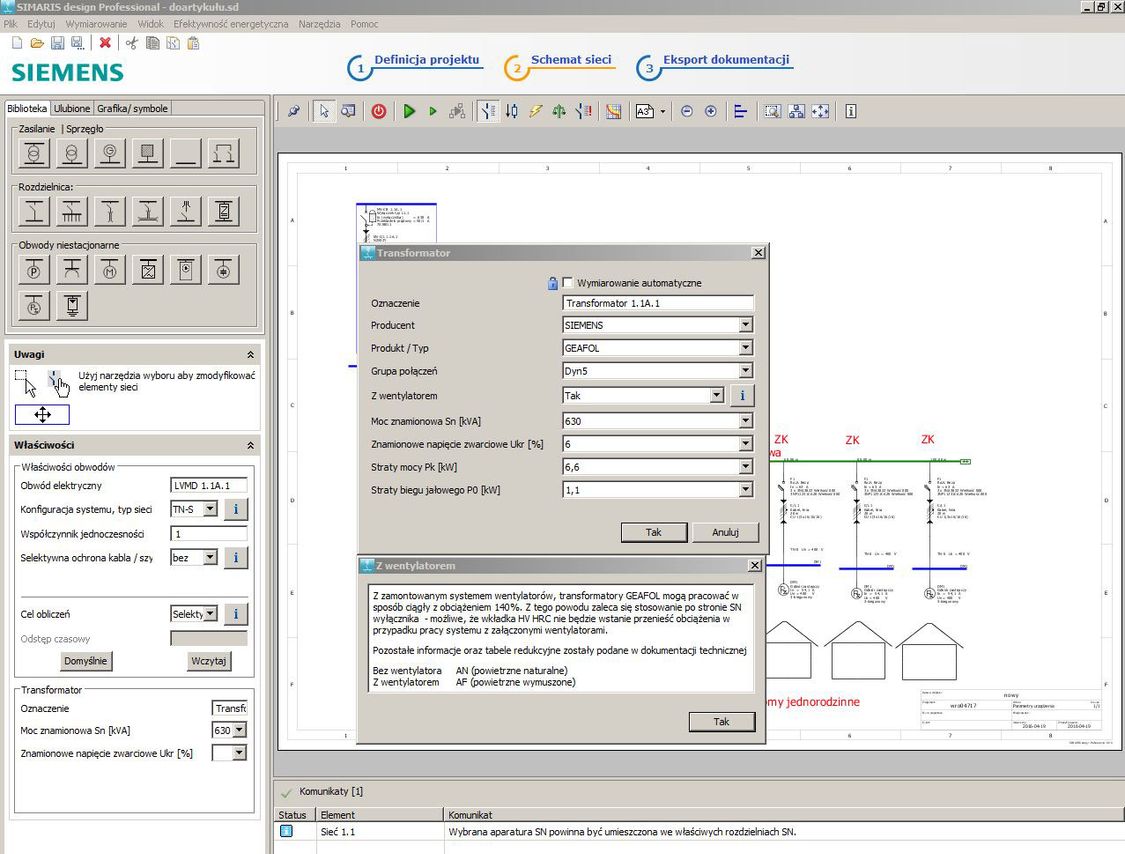
Task: Click the Wczytaj button
Action: 209,661
